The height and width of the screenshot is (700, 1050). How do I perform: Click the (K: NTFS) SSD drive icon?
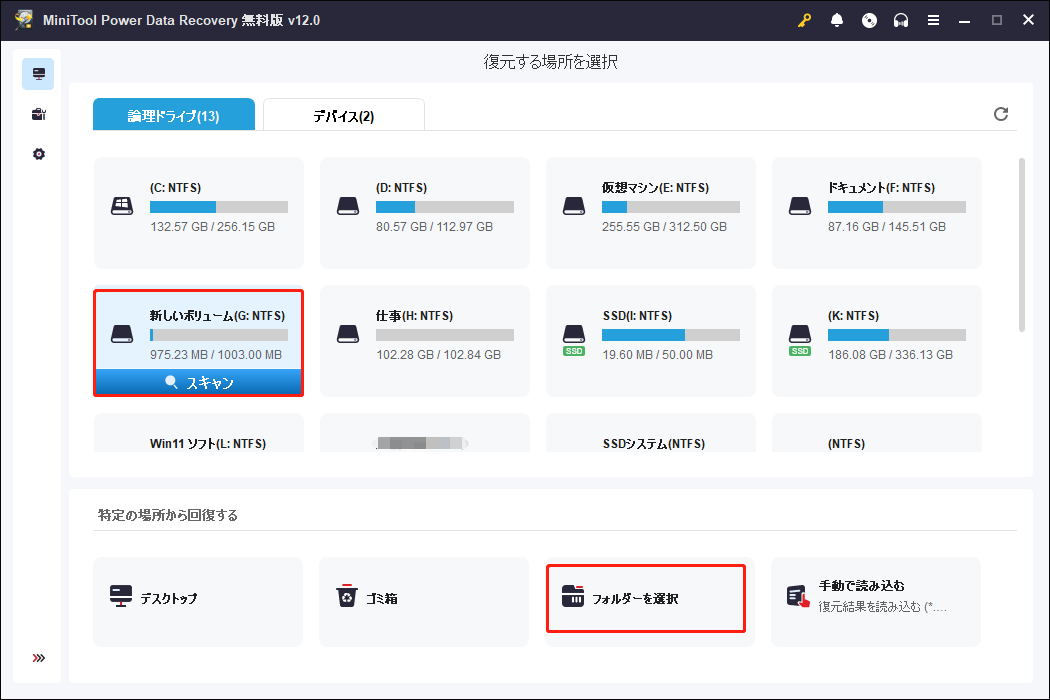pyautogui.click(x=800, y=340)
